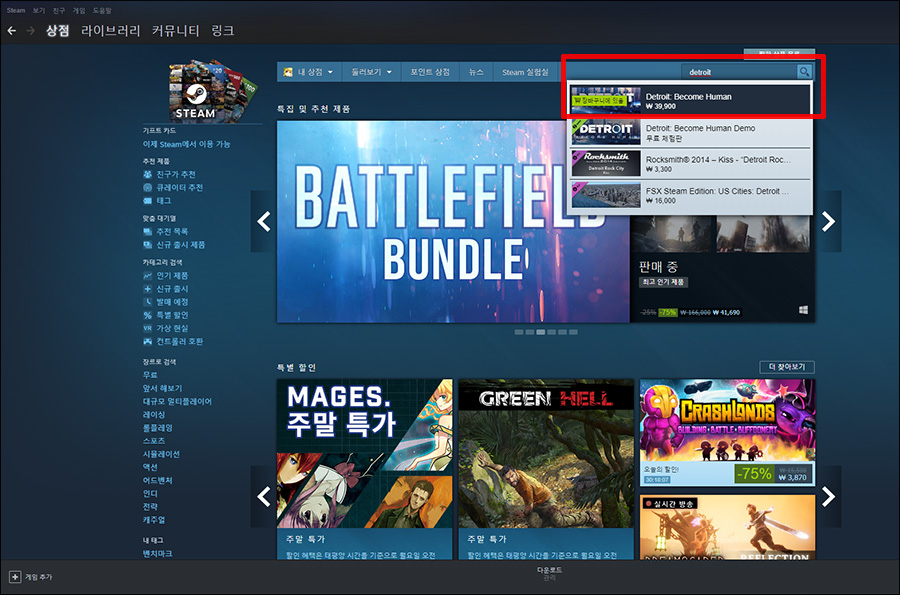Image resolution: width=900 pixels, height=595 pixels.
Task: Click the plus icon for 게임 추가
Action: [15, 577]
